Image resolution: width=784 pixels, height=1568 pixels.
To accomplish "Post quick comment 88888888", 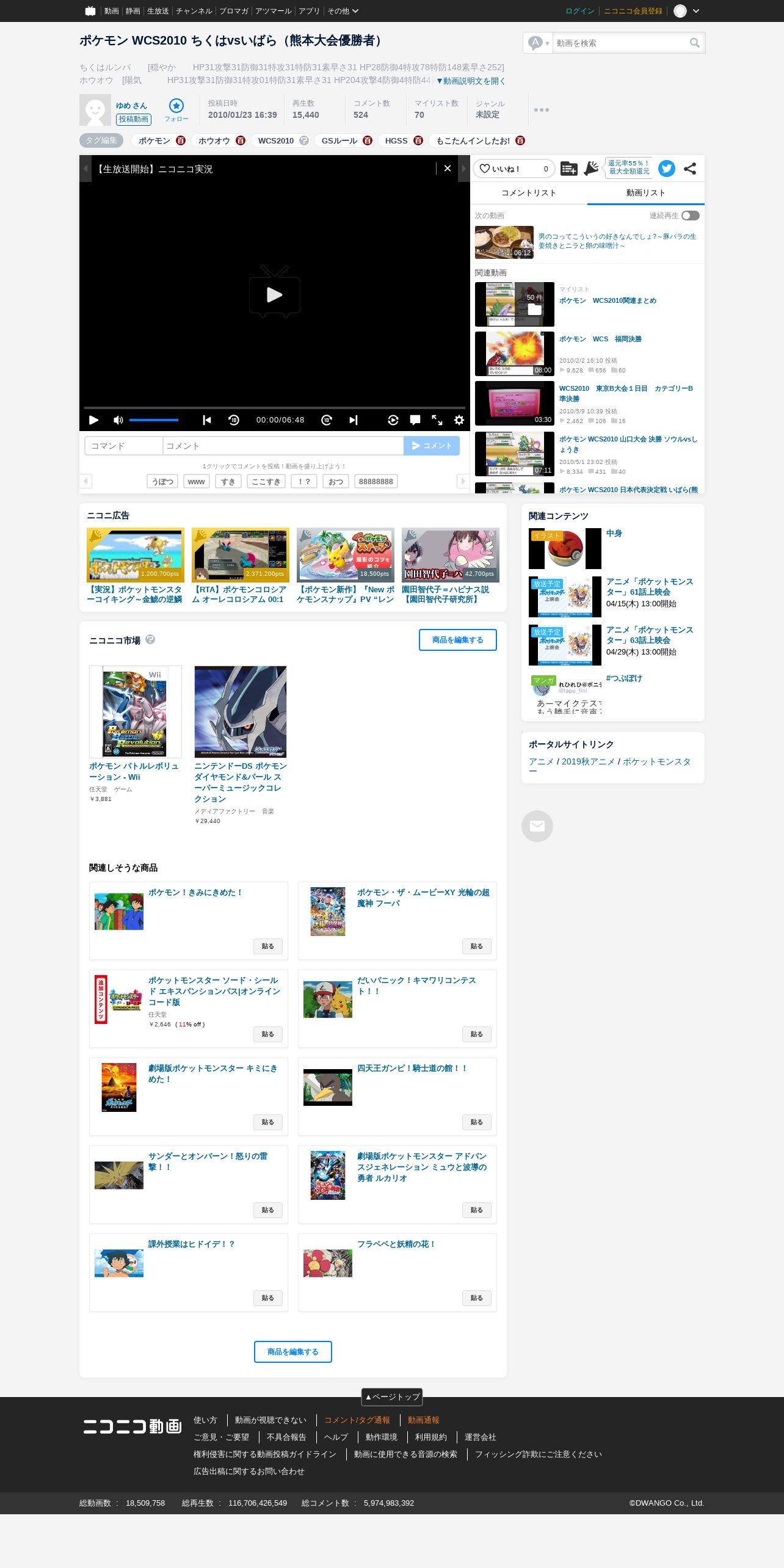I will [x=376, y=481].
